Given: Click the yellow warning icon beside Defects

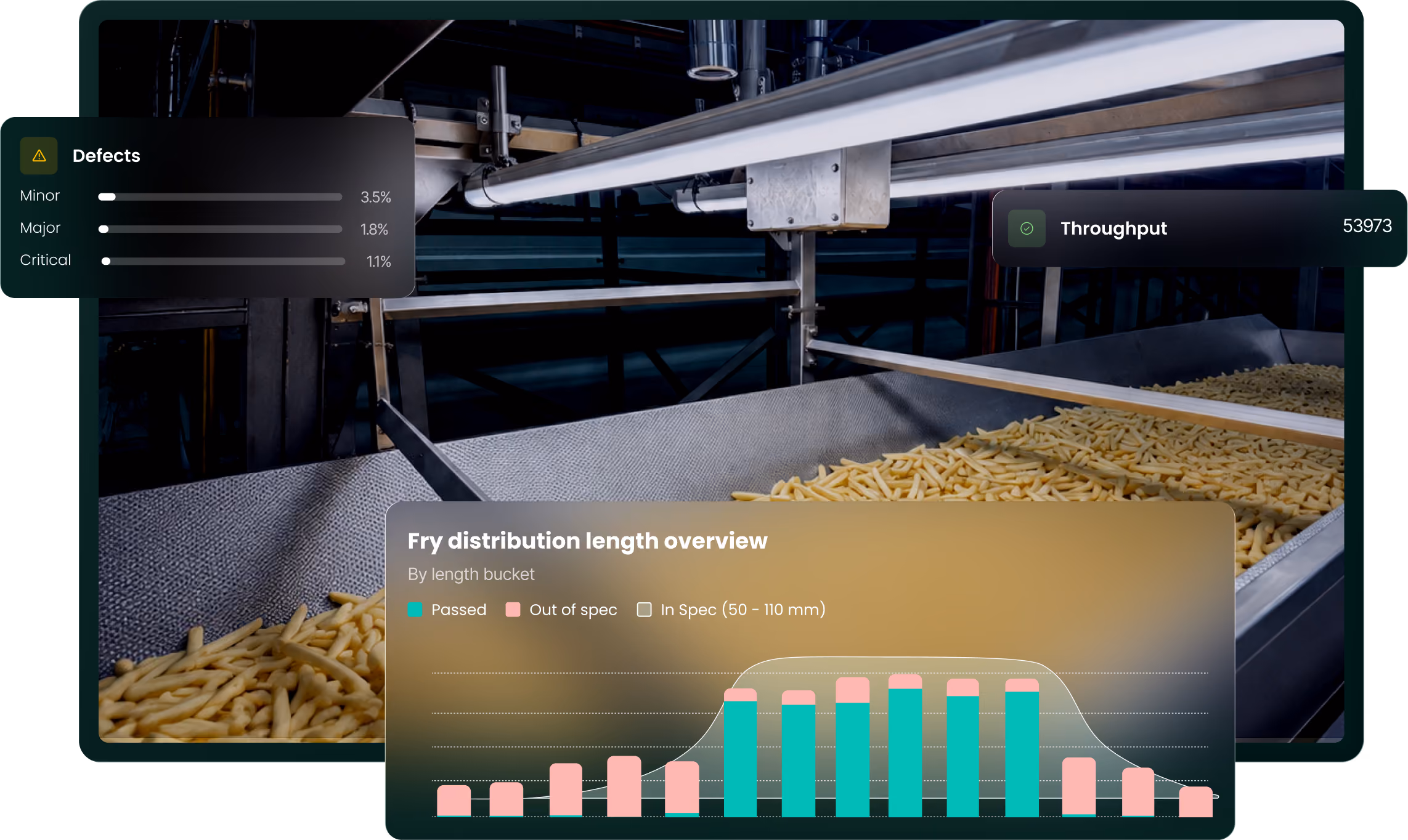Looking at the screenshot, I should 39,156.
